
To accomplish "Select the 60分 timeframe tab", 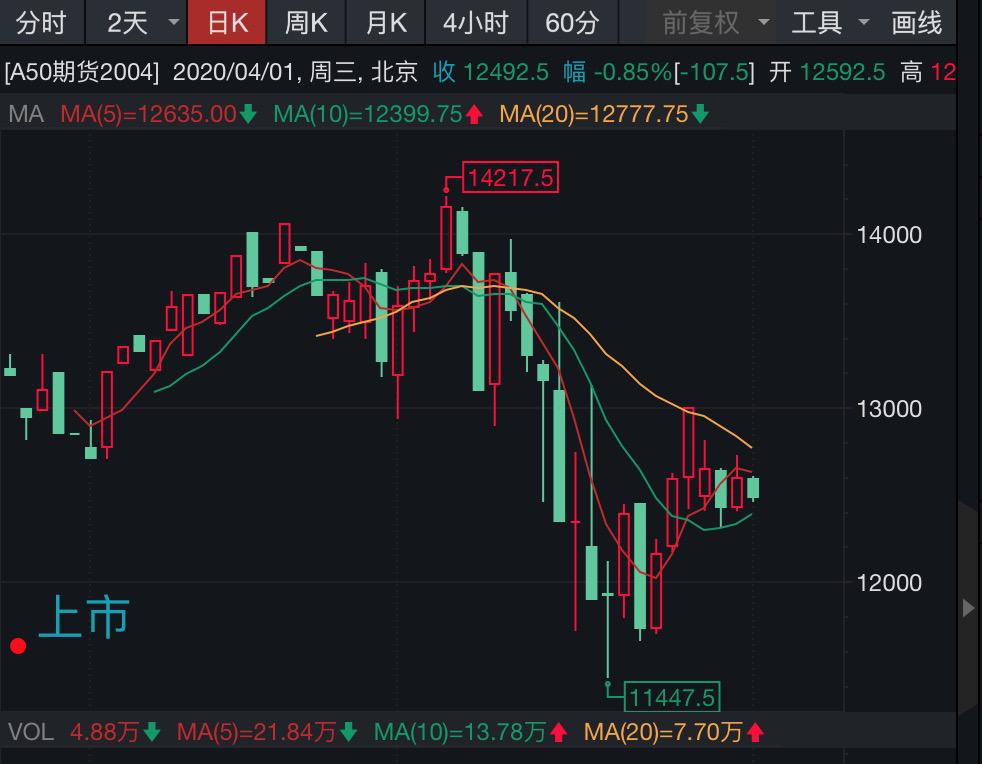I will [x=572, y=23].
